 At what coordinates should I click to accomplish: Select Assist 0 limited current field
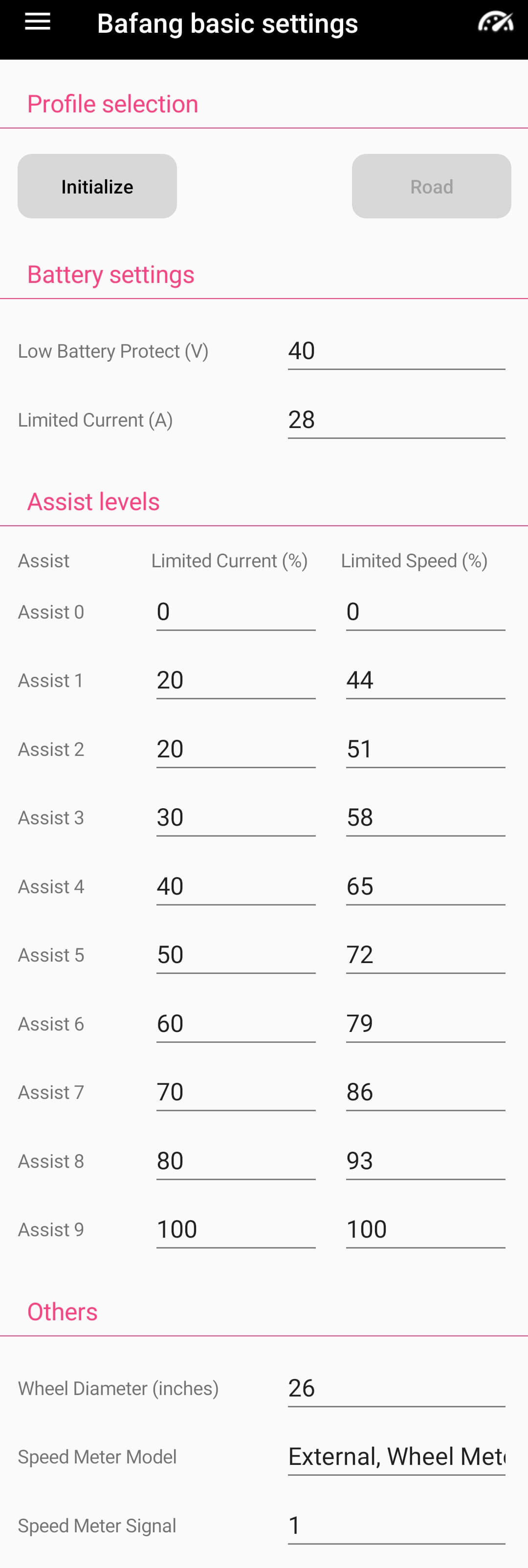[x=236, y=612]
